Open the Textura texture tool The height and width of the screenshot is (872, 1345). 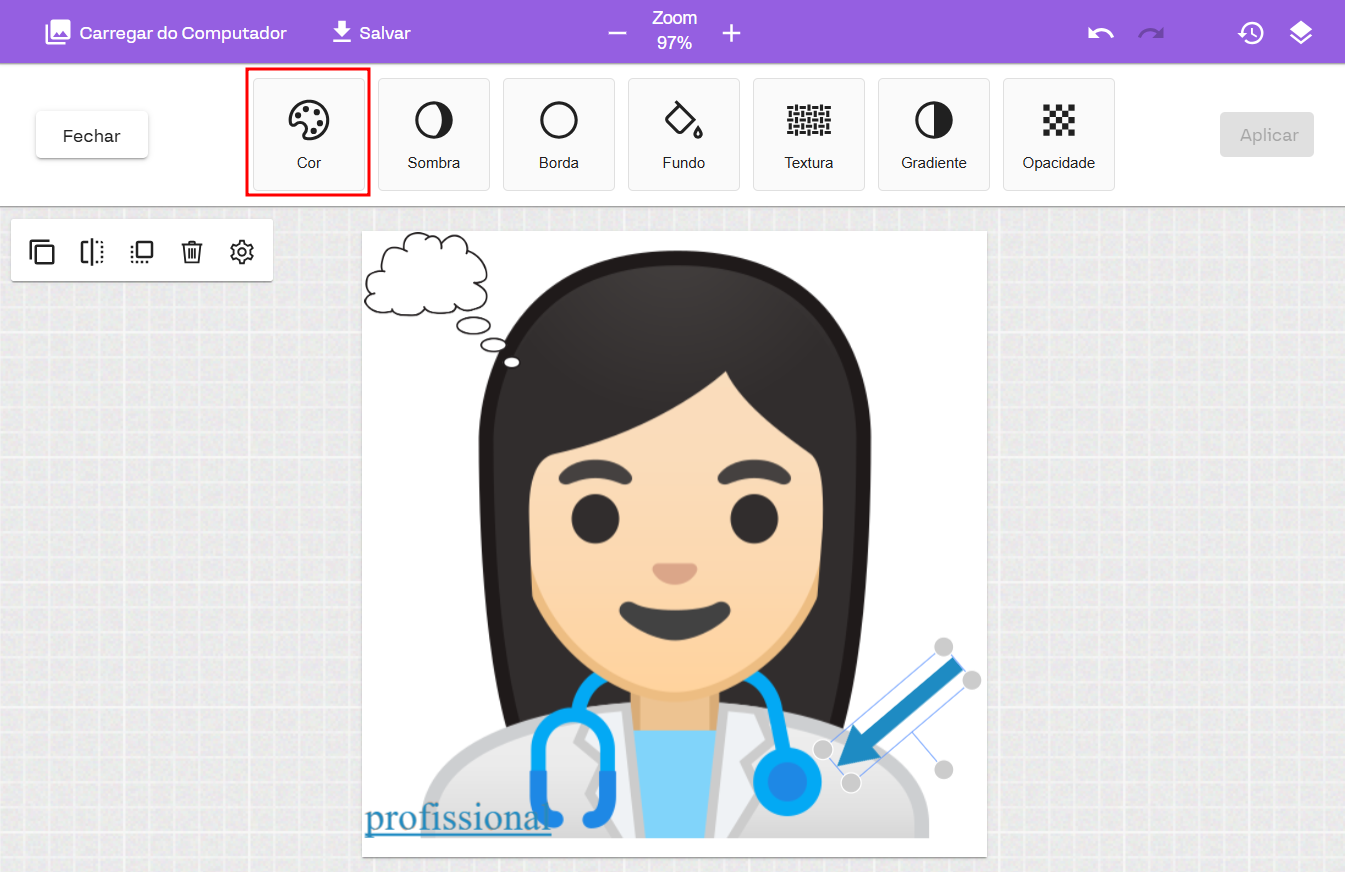point(808,134)
